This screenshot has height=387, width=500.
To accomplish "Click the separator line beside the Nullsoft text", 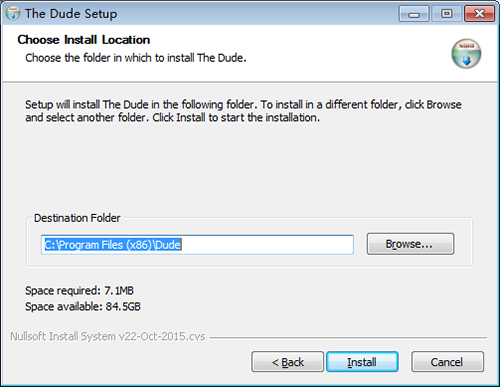I will (x=348, y=337).
